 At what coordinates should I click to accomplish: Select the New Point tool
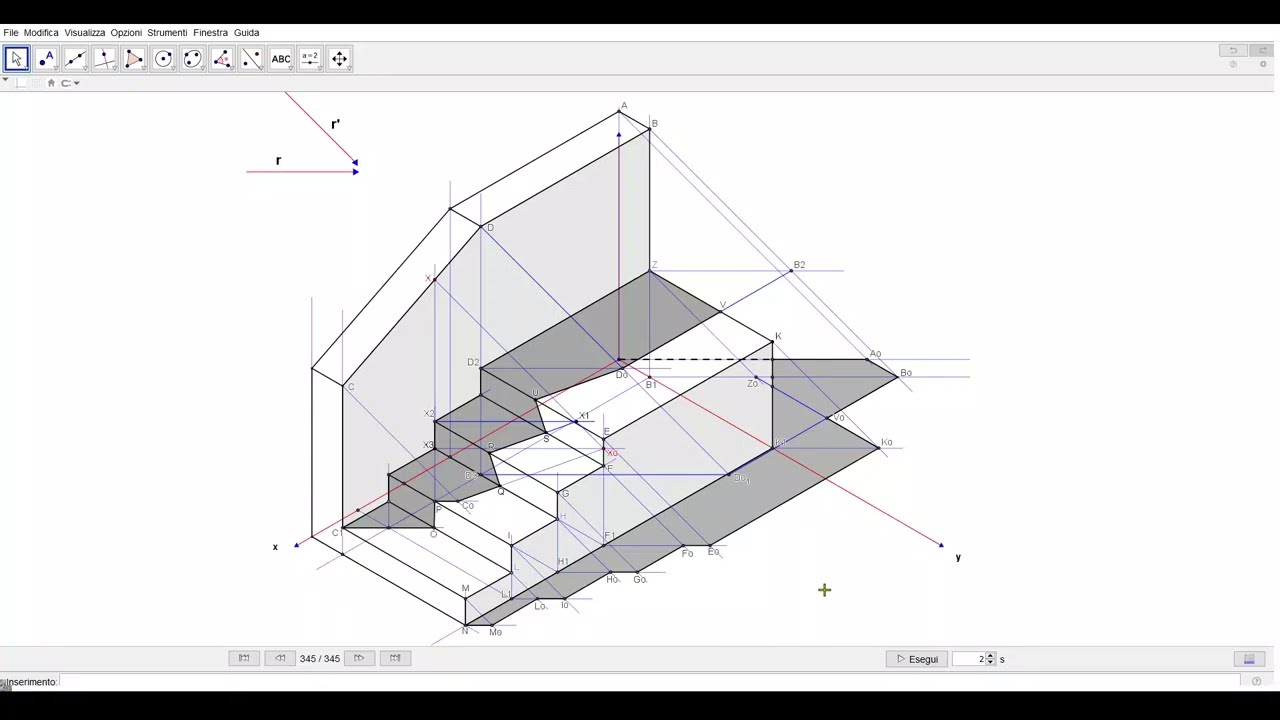click(x=46, y=59)
